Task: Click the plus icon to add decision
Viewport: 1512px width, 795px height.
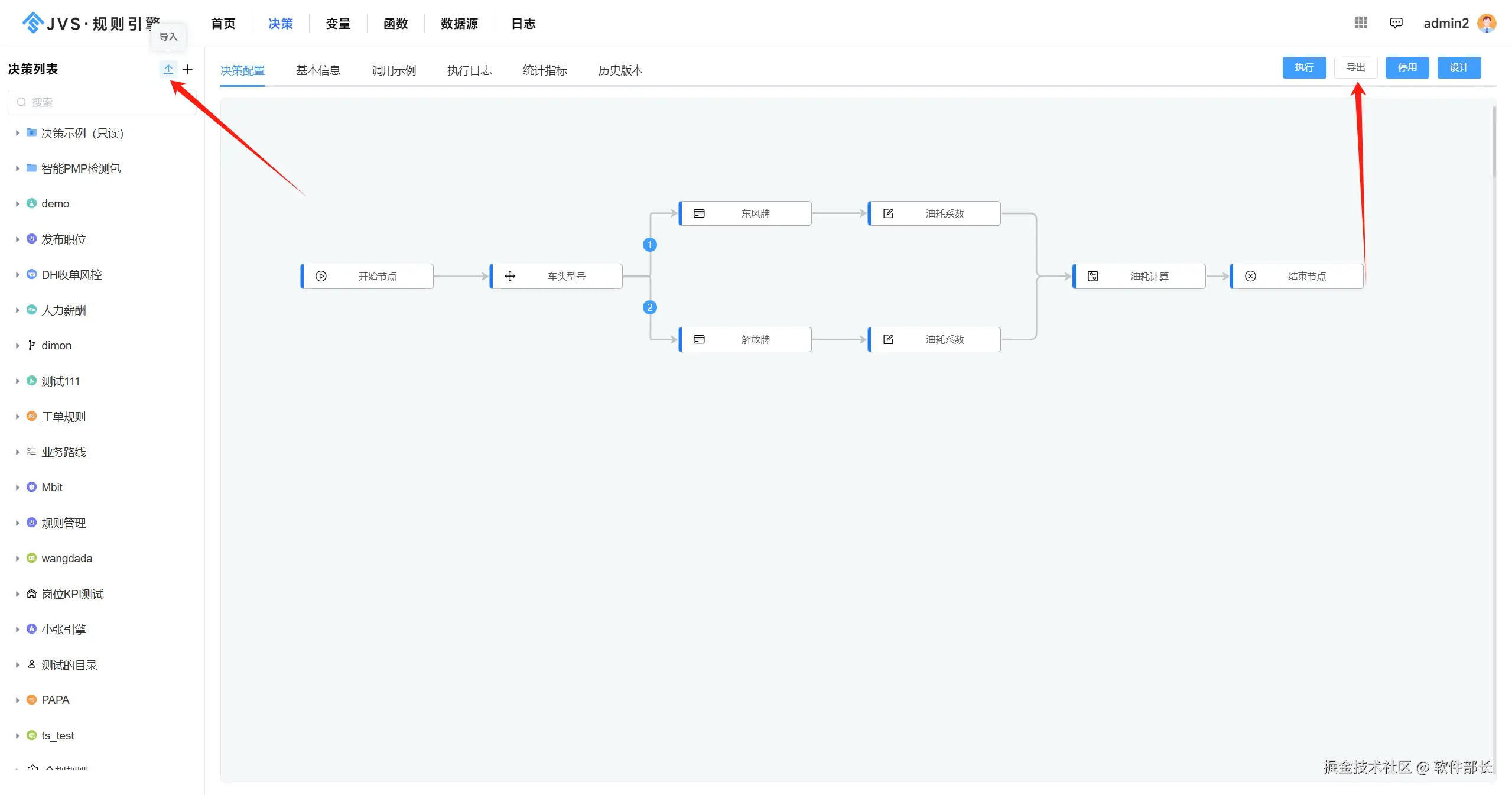Action: coord(188,69)
